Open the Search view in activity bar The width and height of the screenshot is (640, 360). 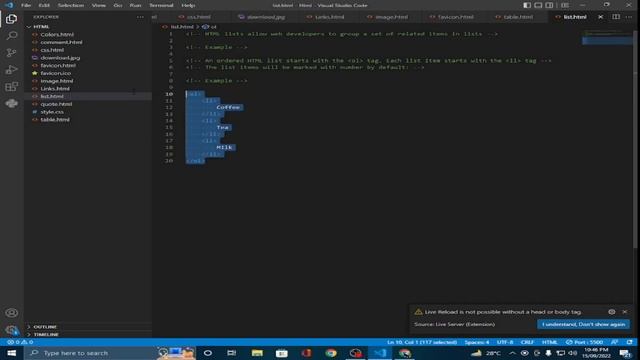click(11, 36)
